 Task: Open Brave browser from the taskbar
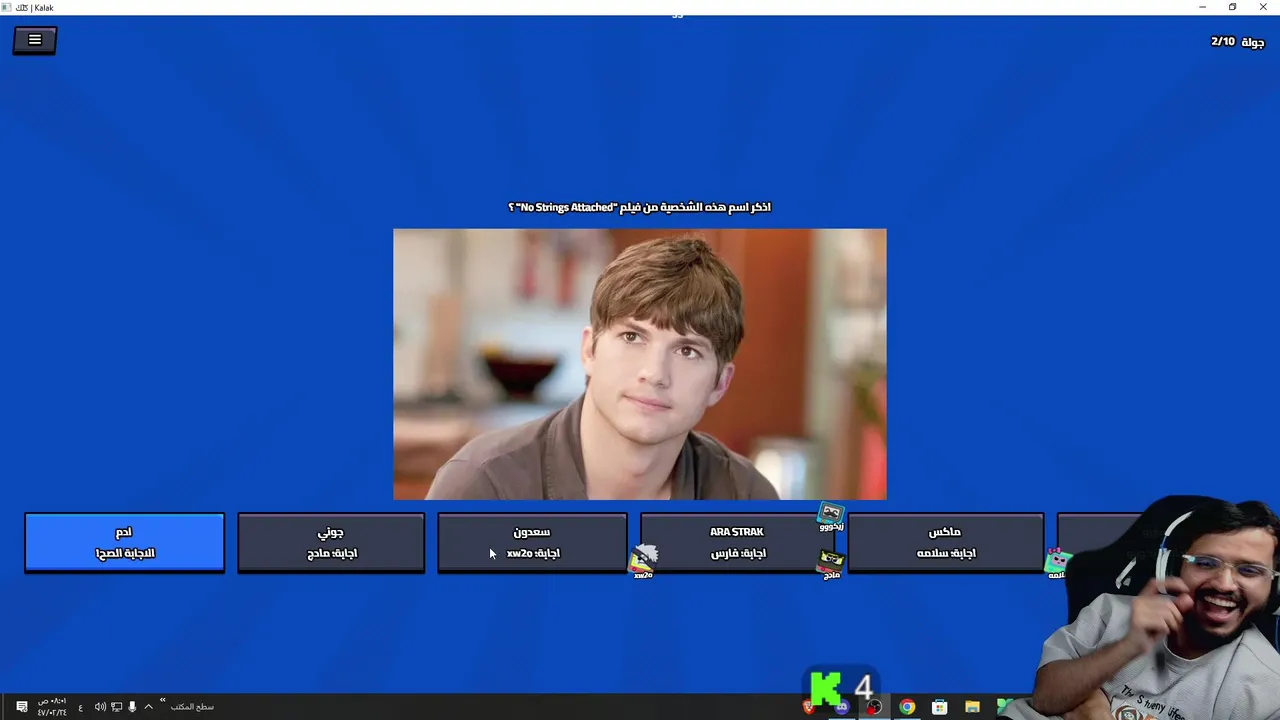(809, 707)
